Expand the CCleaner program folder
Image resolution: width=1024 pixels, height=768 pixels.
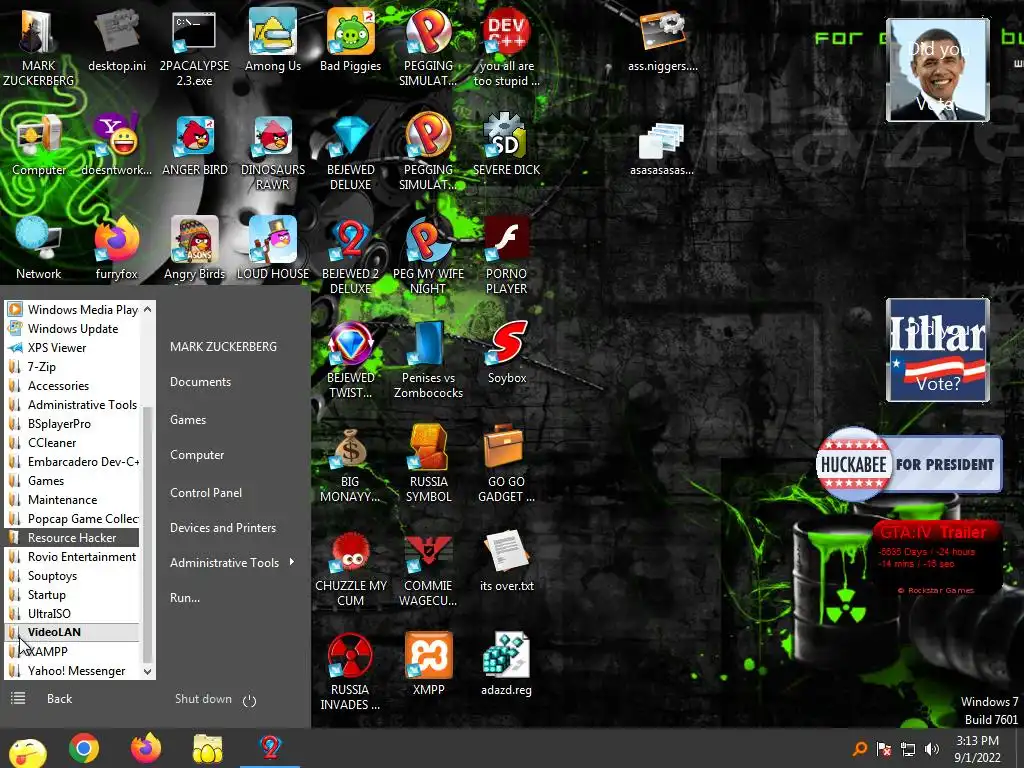tap(72, 443)
